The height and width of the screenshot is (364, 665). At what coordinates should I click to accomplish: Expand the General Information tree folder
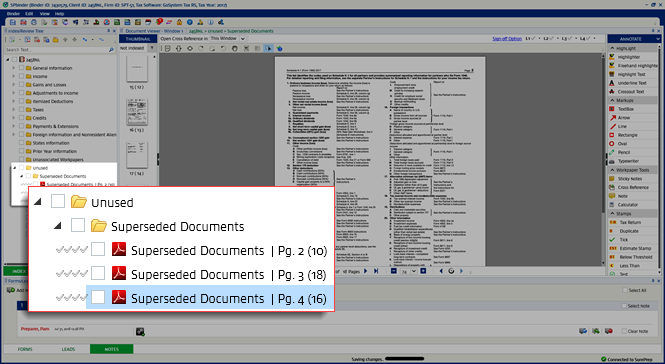click(14, 68)
